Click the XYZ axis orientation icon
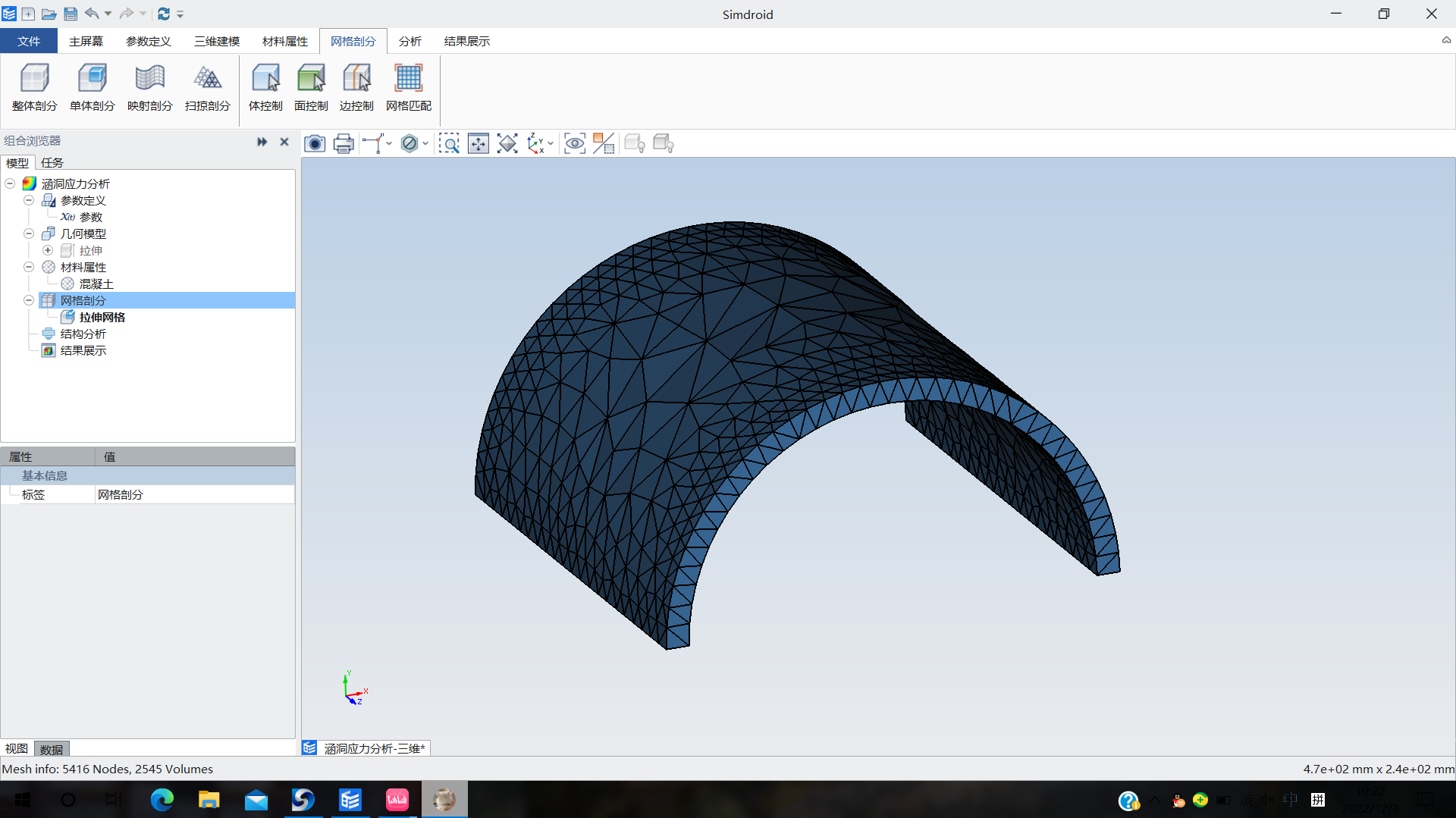 point(536,143)
